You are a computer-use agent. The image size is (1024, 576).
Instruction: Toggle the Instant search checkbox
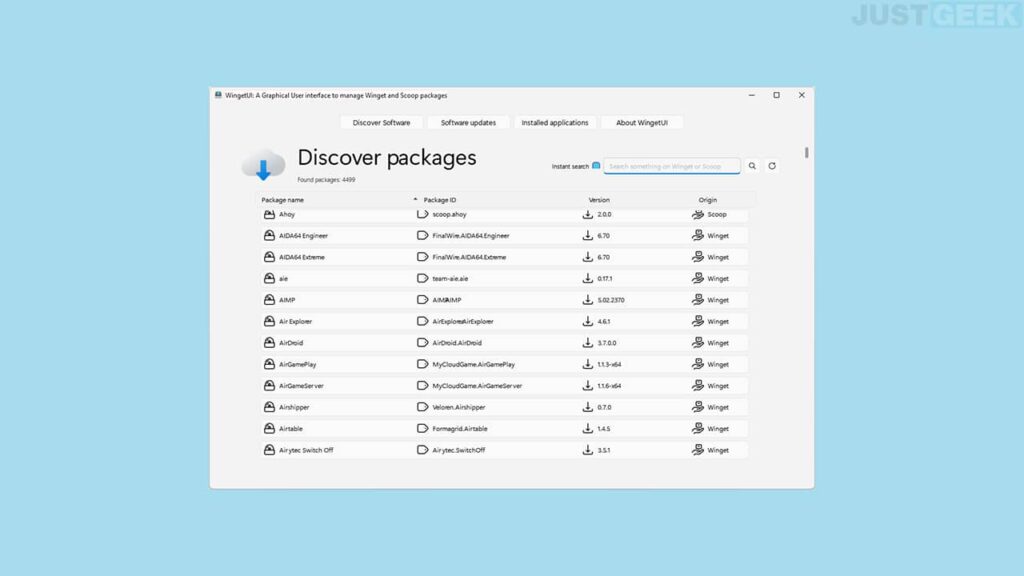(596, 166)
